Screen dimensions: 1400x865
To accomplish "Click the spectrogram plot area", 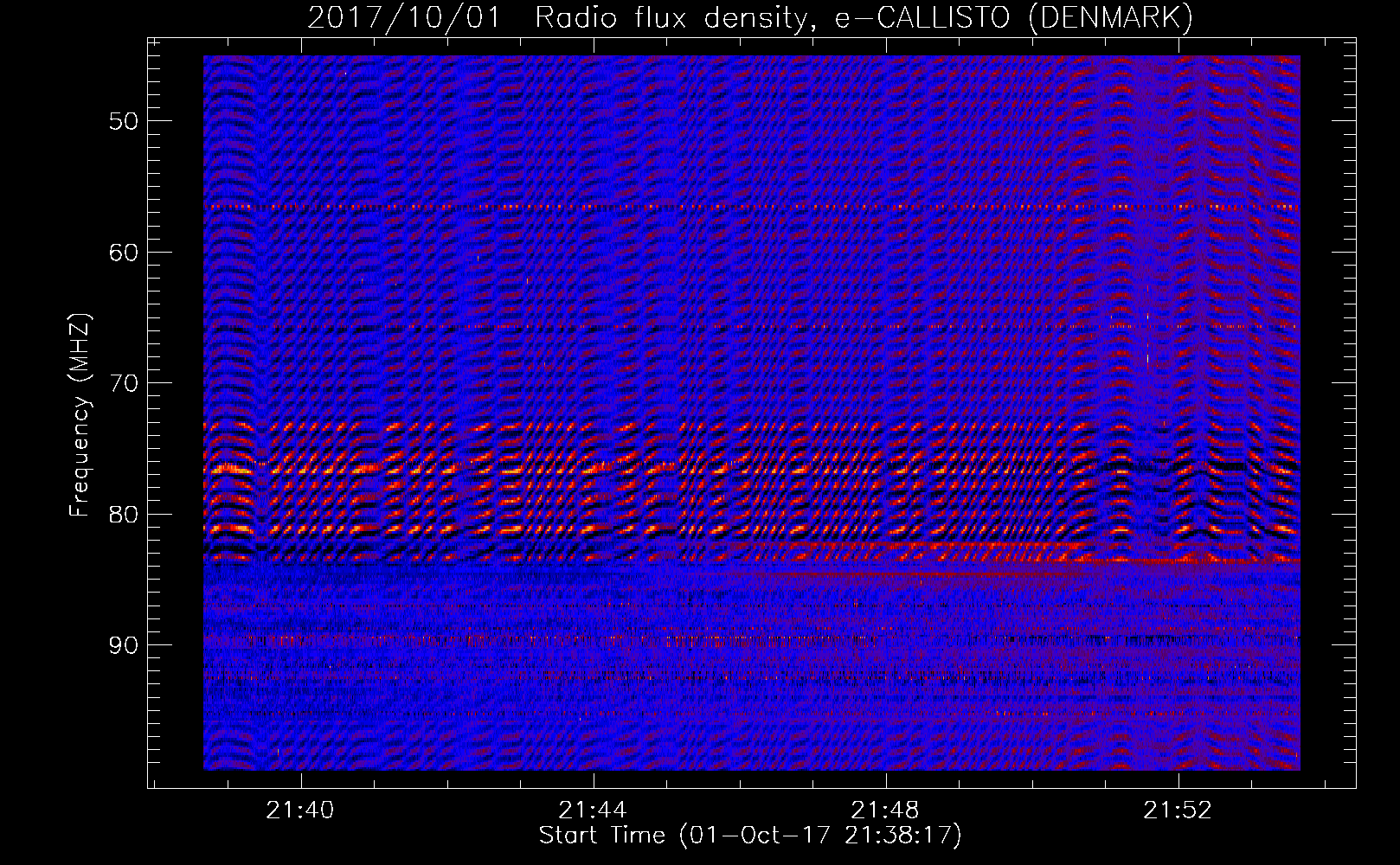I will tap(752, 413).
